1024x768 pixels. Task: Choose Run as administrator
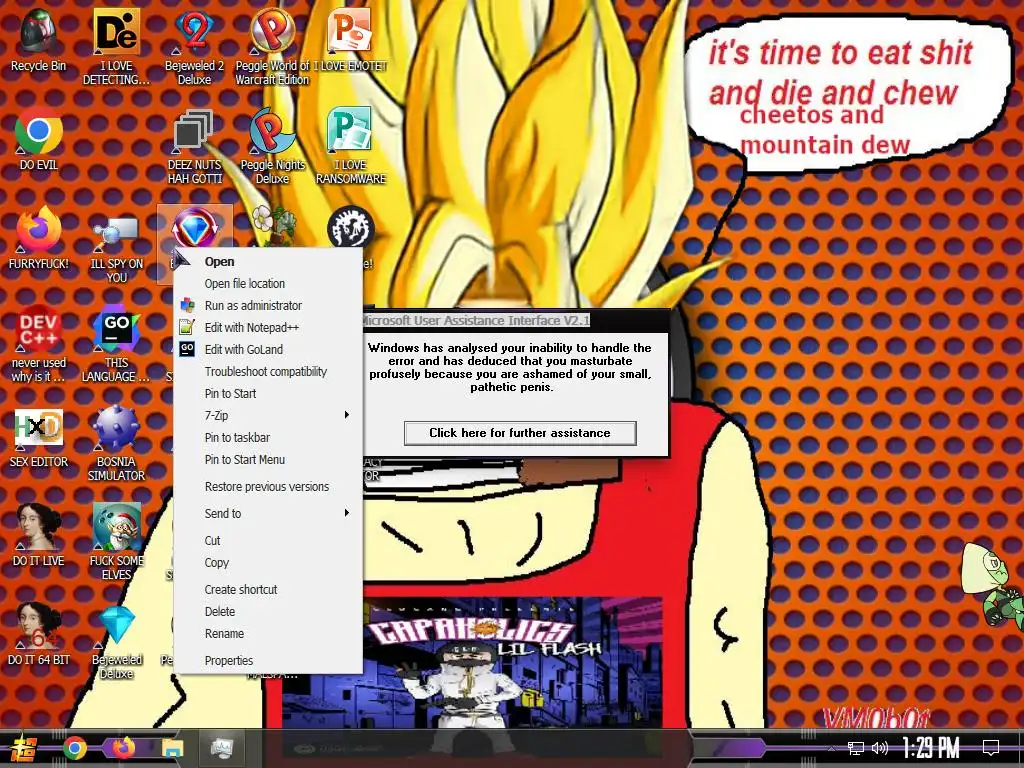click(x=268, y=306)
